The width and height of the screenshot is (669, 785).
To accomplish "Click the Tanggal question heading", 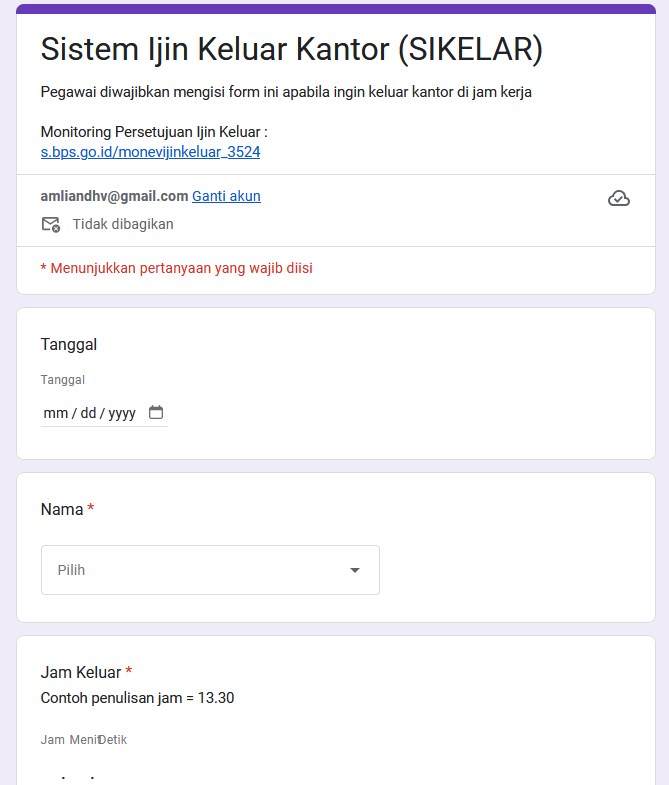I will 68,344.
